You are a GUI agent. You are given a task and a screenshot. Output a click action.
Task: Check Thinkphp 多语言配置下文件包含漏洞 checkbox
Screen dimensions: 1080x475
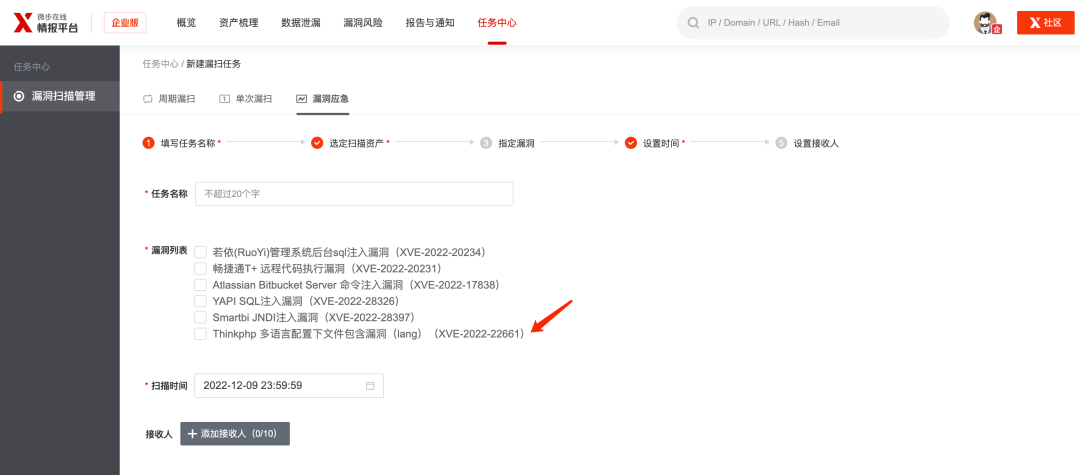[x=200, y=334]
